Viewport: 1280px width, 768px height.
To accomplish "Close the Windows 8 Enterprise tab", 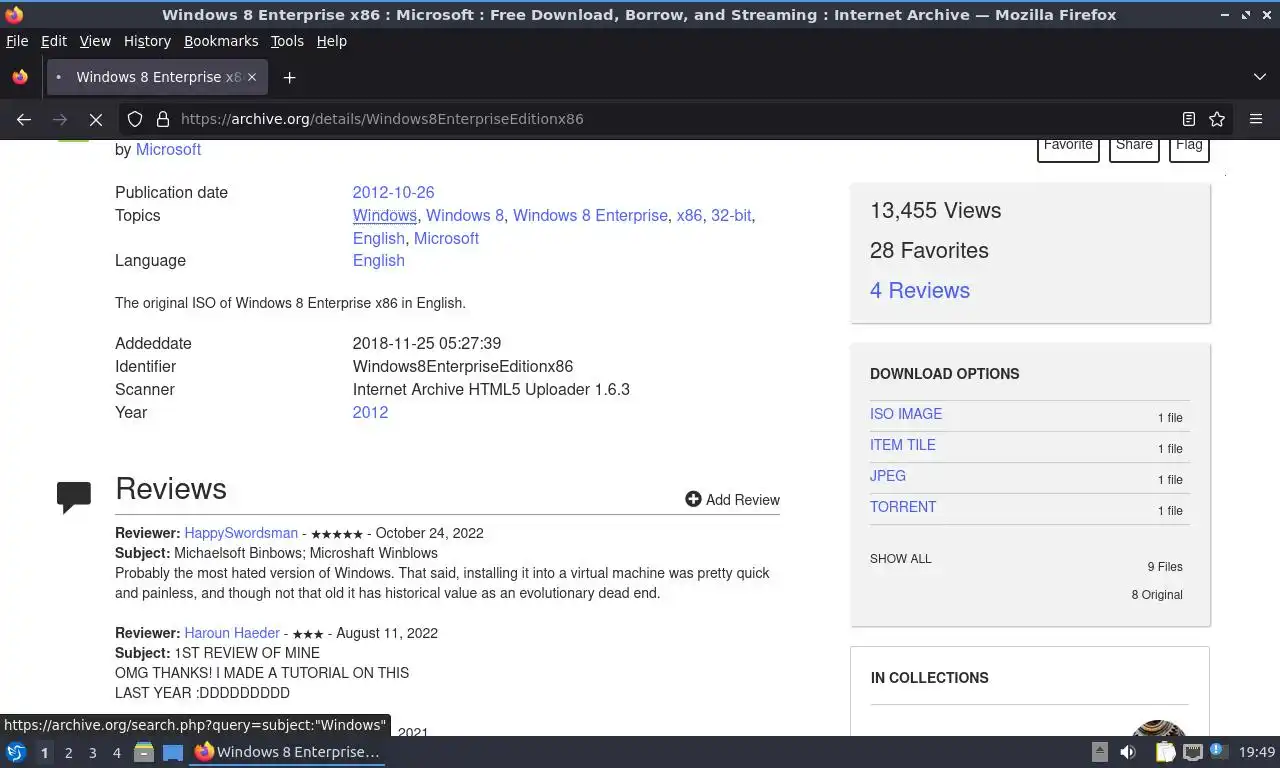I will [x=252, y=77].
